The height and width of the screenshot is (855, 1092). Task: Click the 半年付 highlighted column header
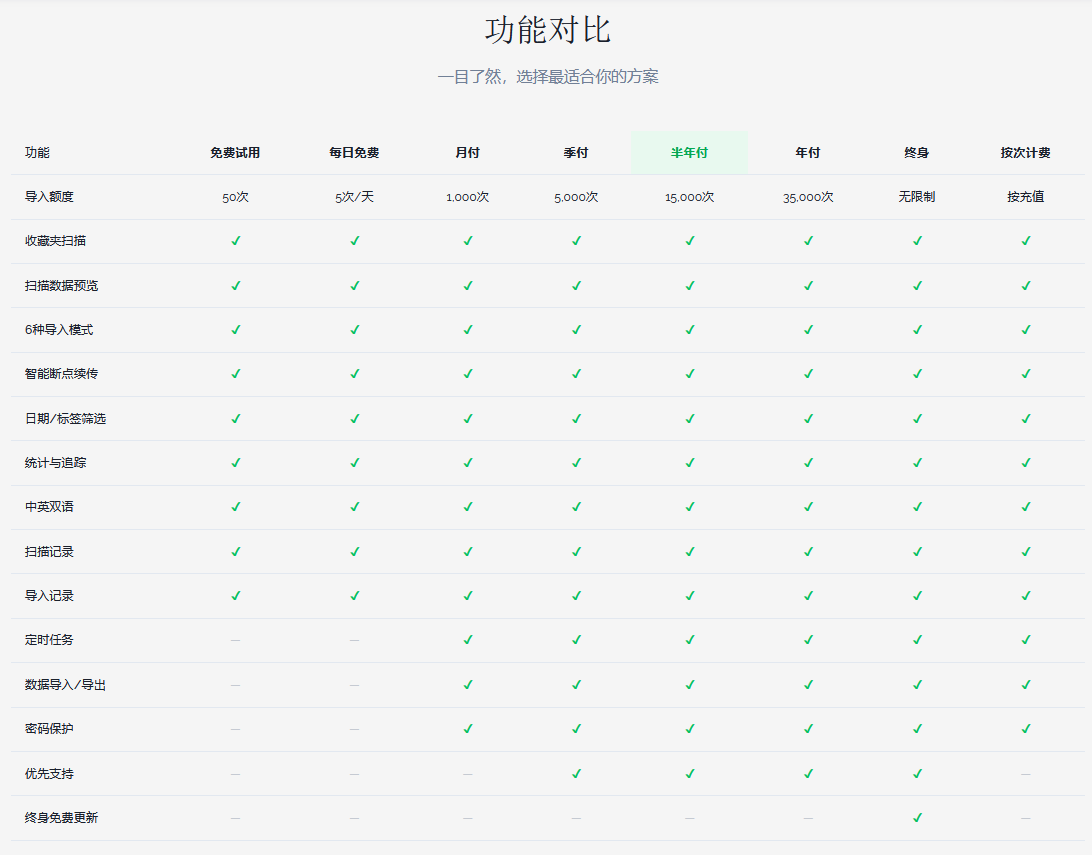click(x=689, y=152)
